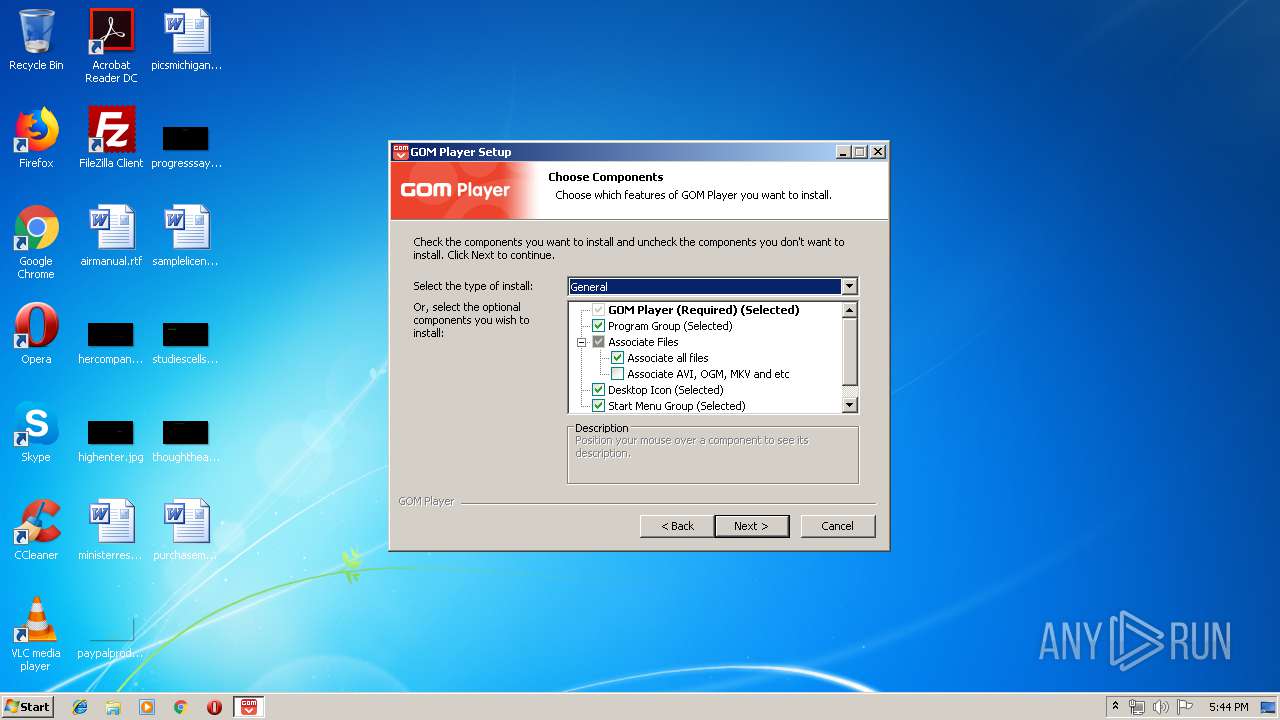The height and width of the screenshot is (720, 1280).
Task: Click the components list scrollbar thumb
Action: (x=850, y=351)
